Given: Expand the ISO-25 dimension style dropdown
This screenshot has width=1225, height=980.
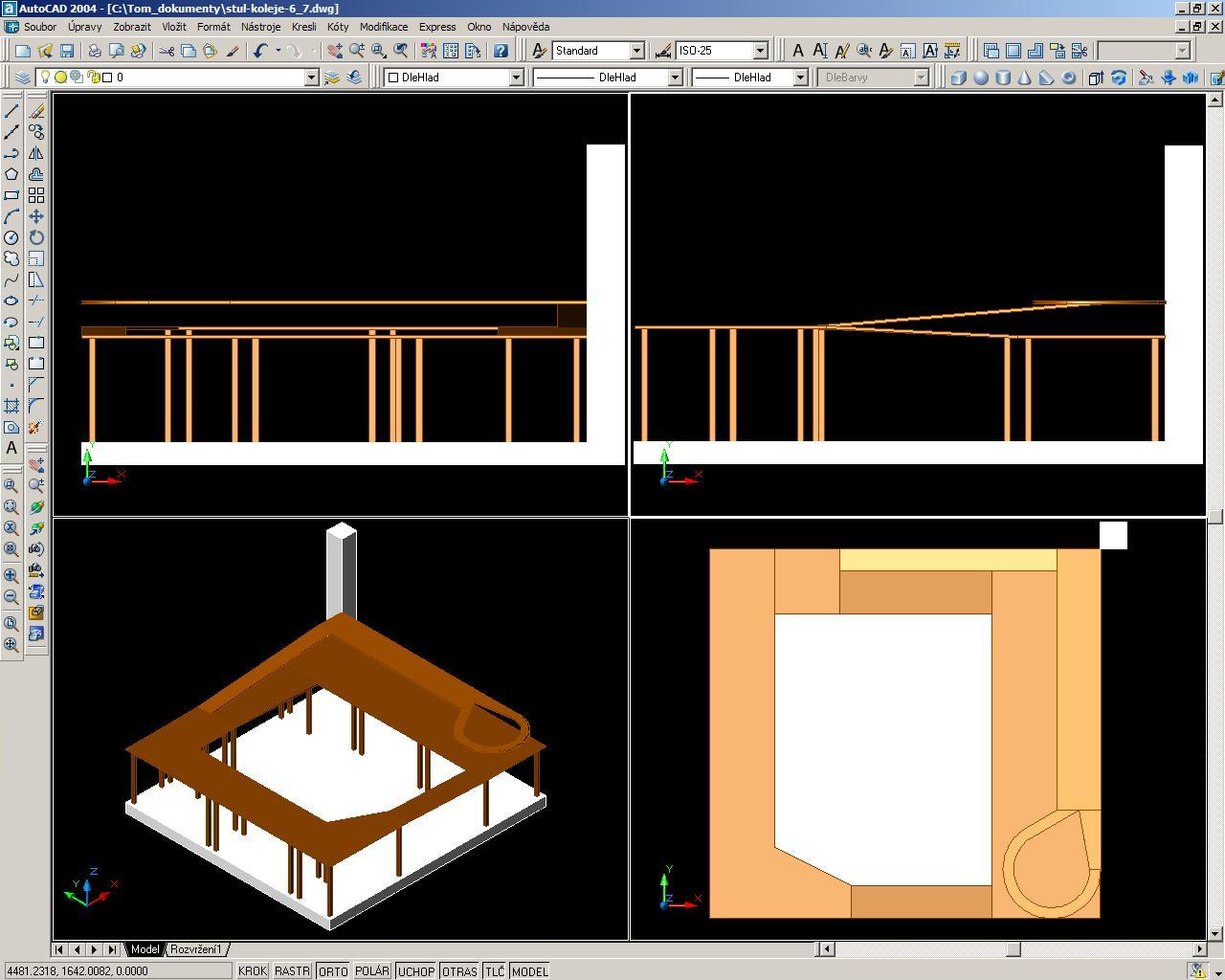Looking at the screenshot, I should tap(761, 51).
